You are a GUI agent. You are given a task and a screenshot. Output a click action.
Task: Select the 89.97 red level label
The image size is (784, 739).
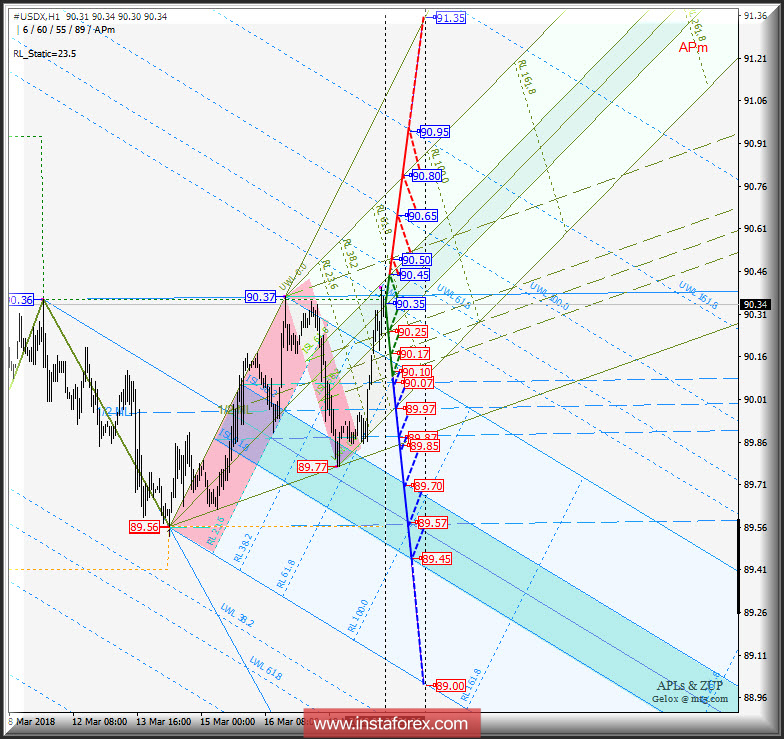point(421,409)
